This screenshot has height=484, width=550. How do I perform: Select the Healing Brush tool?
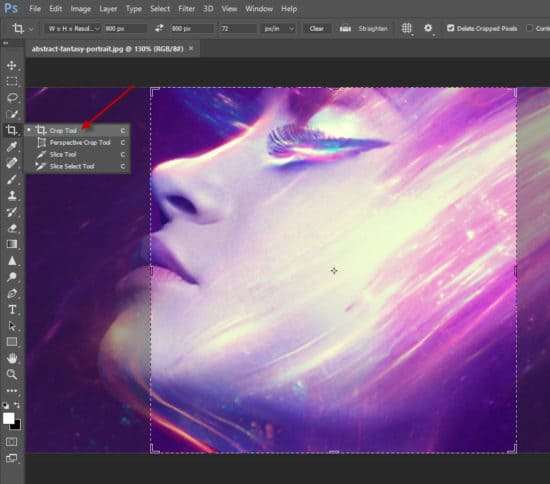coord(12,163)
